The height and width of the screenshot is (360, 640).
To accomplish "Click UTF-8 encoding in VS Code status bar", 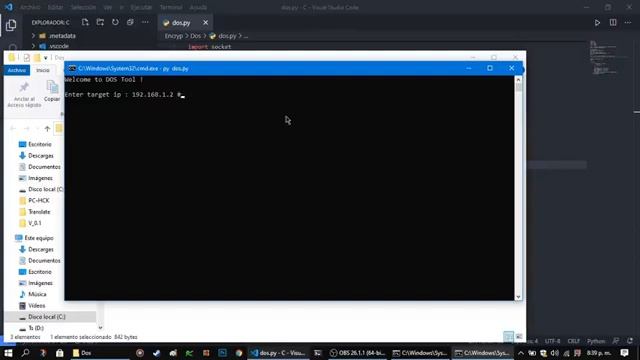I will point(552,341).
